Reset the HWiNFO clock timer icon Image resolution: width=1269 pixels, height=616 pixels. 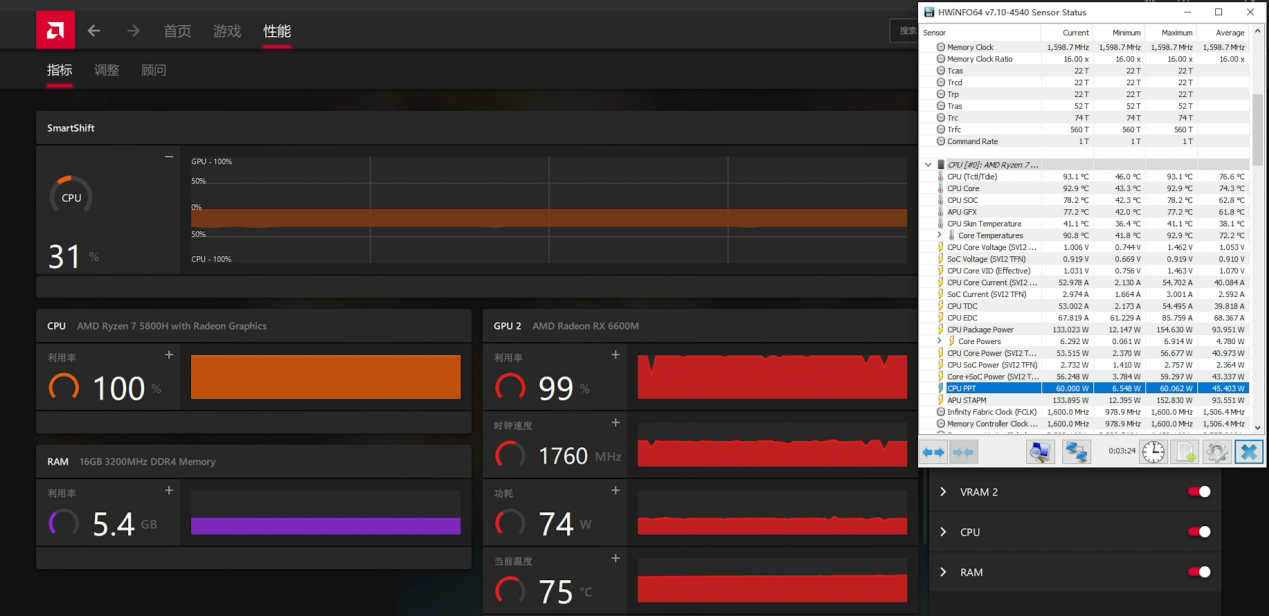(1153, 452)
